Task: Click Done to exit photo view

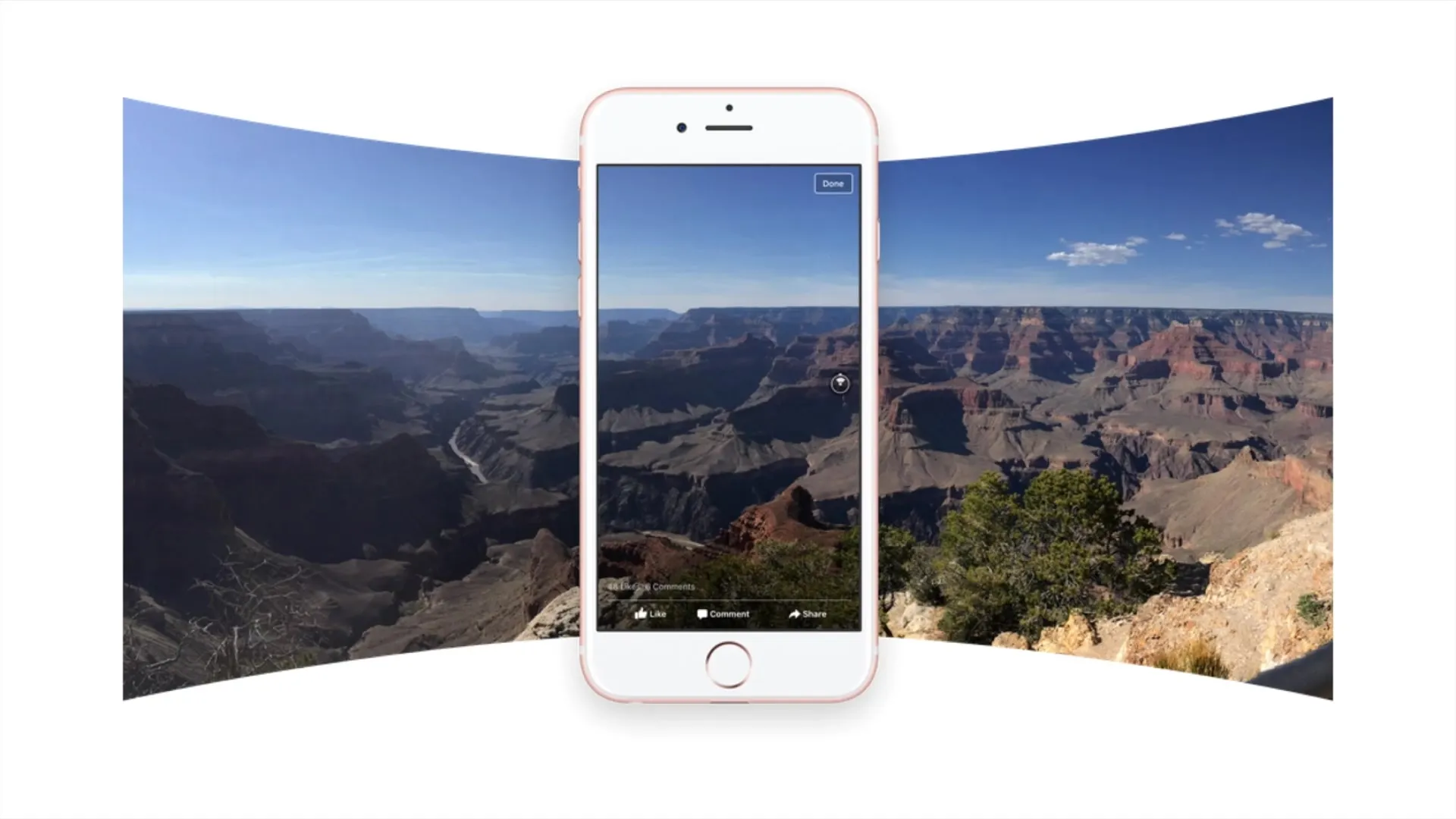Action: pos(832,183)
